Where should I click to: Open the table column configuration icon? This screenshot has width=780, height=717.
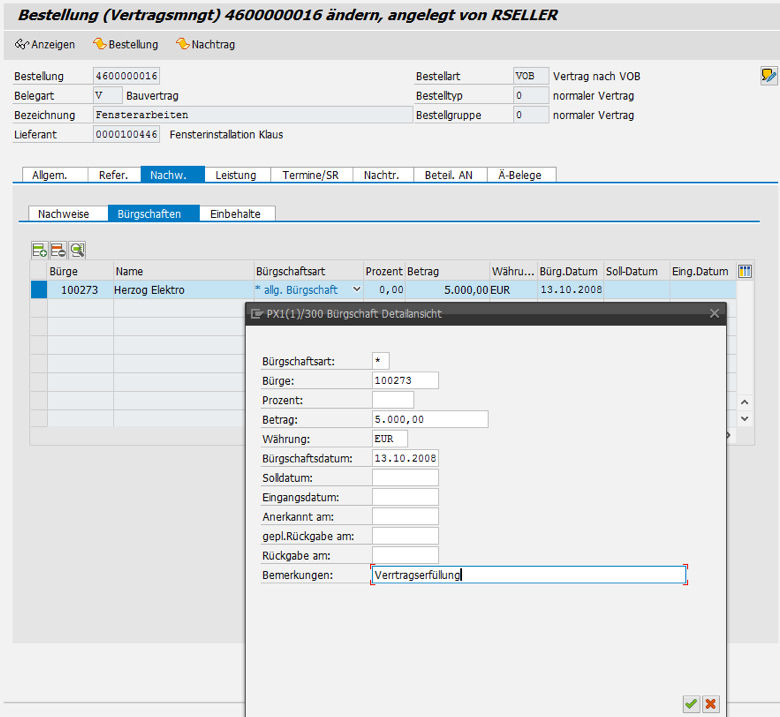coord(744,271)
